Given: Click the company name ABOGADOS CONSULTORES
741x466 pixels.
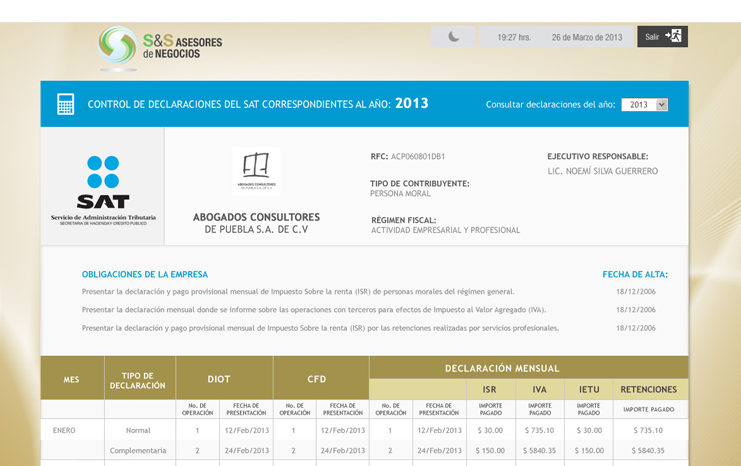Looking at the screenshot, I should click(256, 217).
